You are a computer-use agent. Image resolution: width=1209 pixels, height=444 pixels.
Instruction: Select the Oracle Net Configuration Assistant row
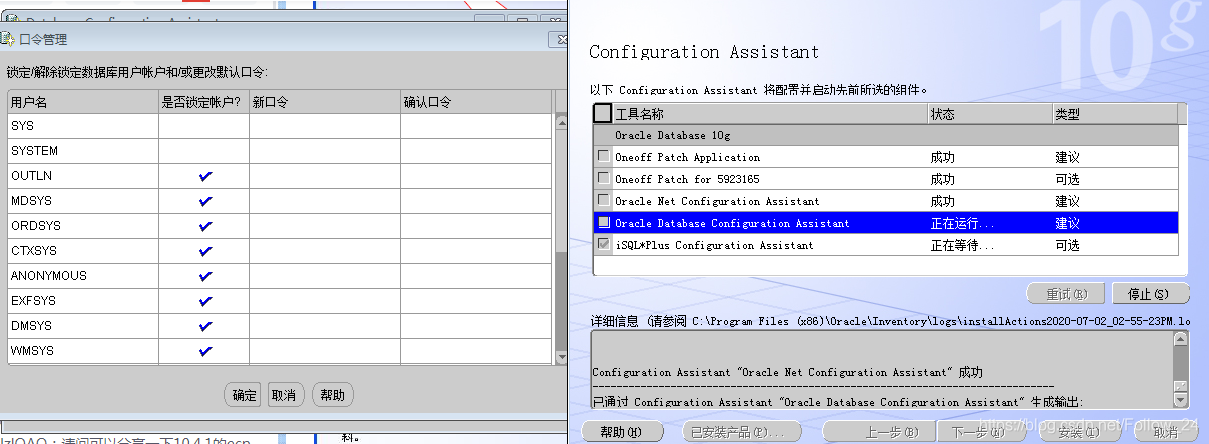pos(886,201)
